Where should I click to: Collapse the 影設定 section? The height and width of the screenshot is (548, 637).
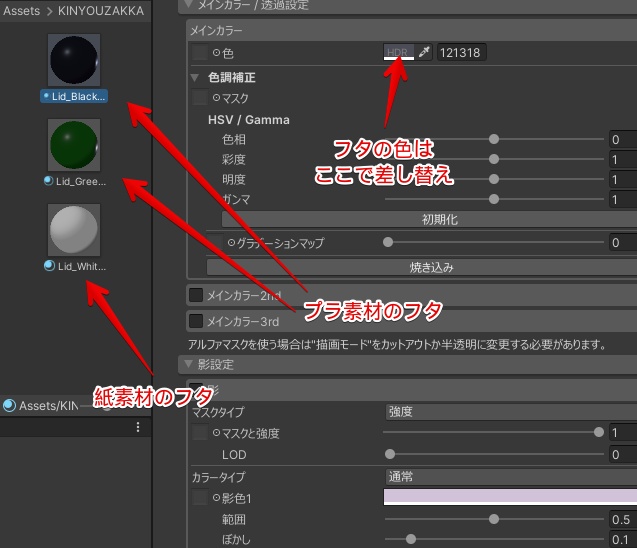click(x=188, y=364)
